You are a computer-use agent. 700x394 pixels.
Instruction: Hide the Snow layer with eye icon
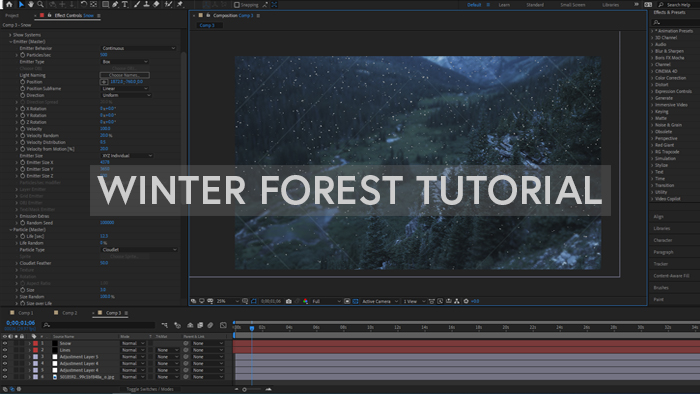(5, 344)
